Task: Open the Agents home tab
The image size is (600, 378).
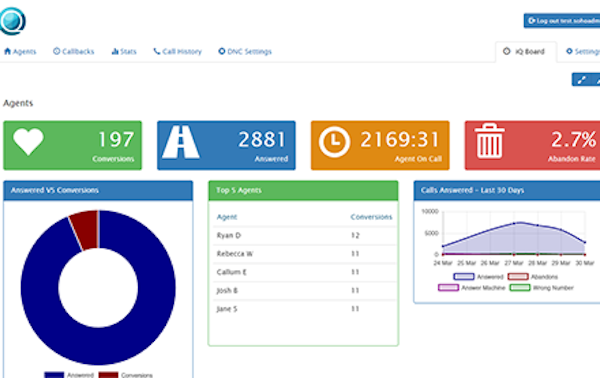Action: [20, 51]
